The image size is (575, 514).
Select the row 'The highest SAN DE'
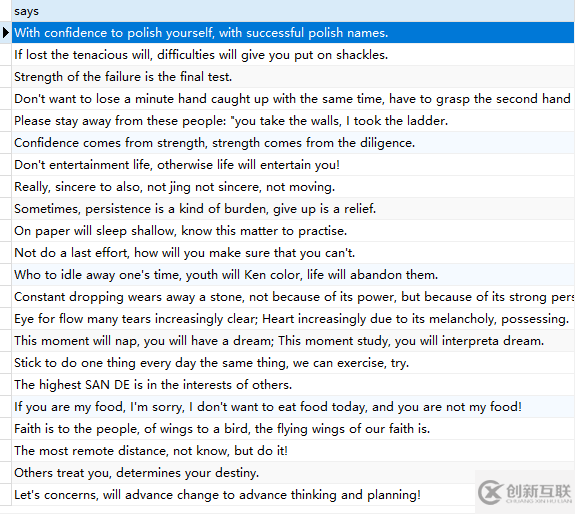coord(293,385)
